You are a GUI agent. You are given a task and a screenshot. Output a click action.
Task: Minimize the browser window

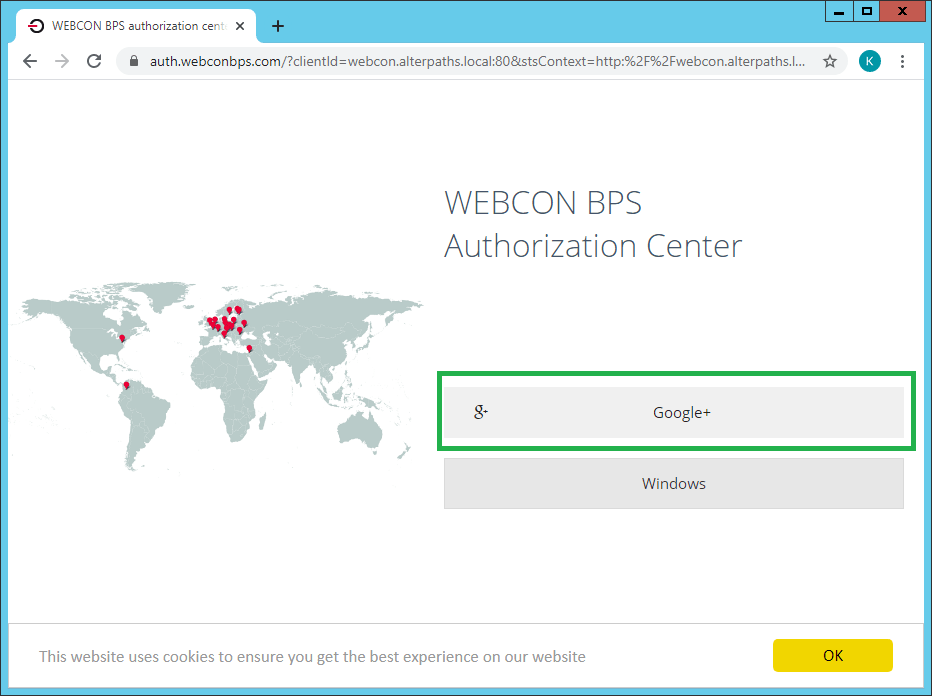[839, 11]
